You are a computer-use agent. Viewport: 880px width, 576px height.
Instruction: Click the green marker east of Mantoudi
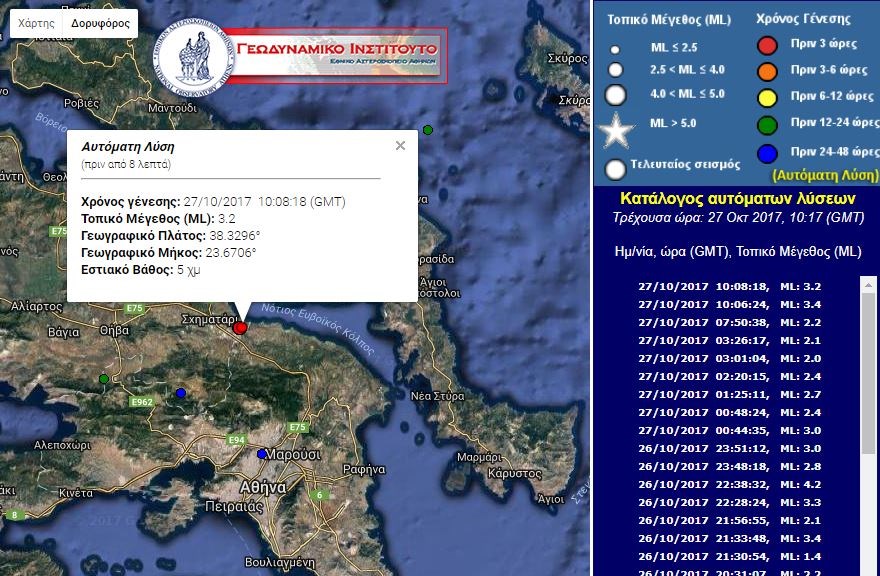pyautogui.click(x=428, y=130)
